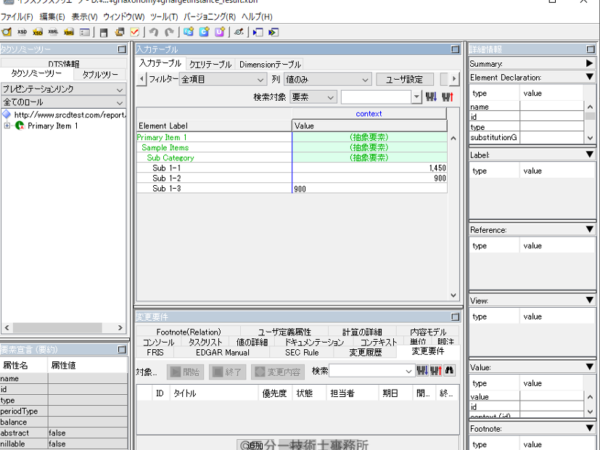
Task: Click the plain XSD toolbar icon
Action: coord(22,32)
